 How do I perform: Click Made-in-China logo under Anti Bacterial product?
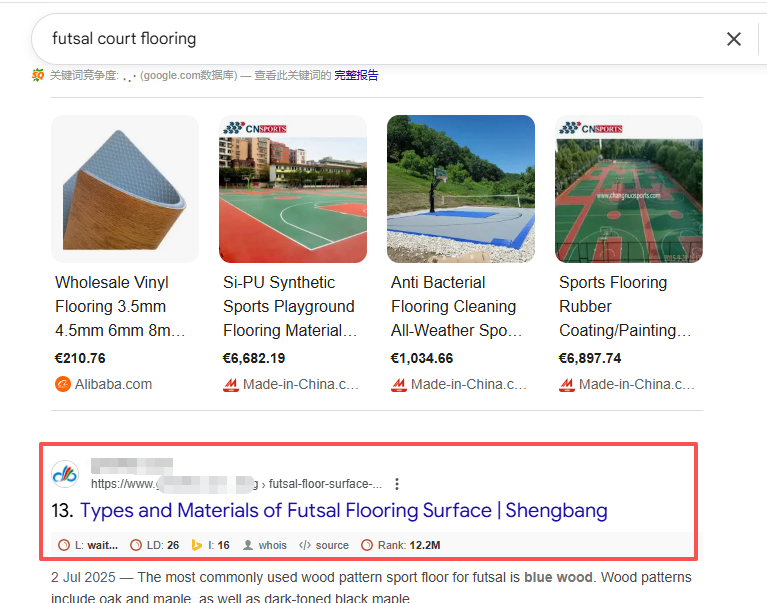coord(399,385)
